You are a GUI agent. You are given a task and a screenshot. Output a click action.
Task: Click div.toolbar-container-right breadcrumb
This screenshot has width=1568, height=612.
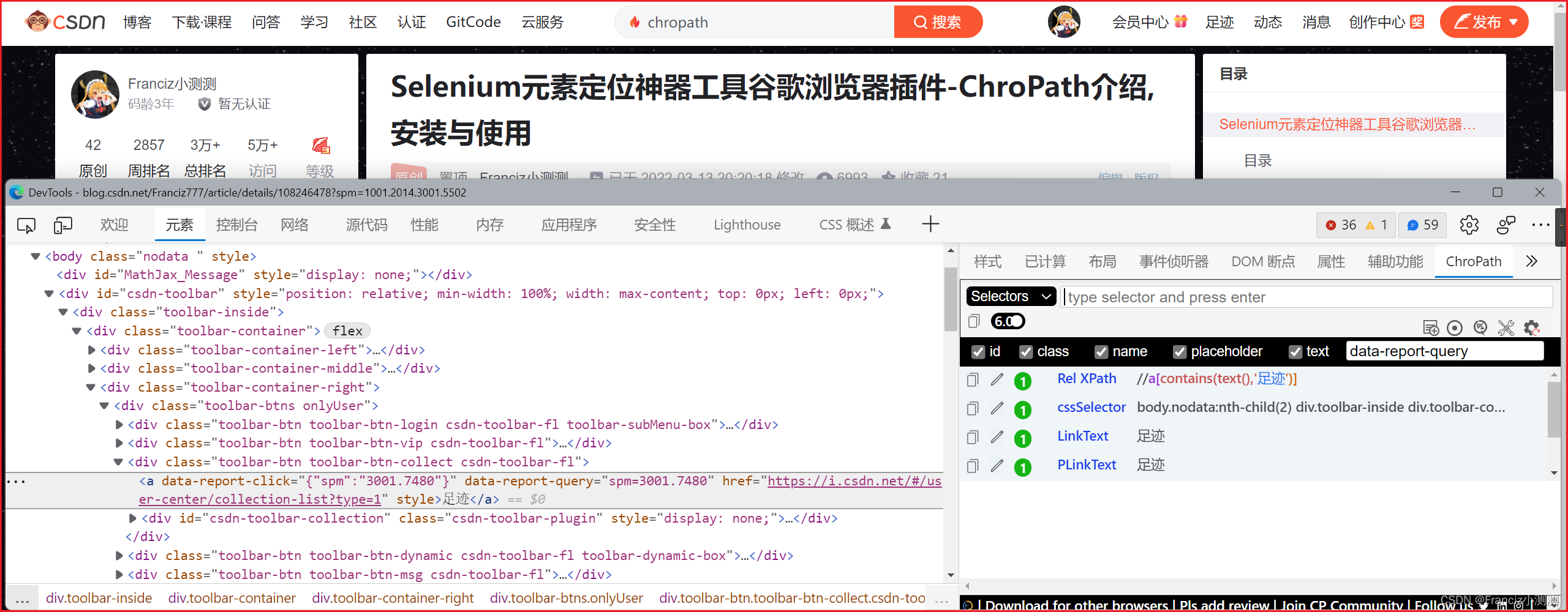[x=393, y=598]
